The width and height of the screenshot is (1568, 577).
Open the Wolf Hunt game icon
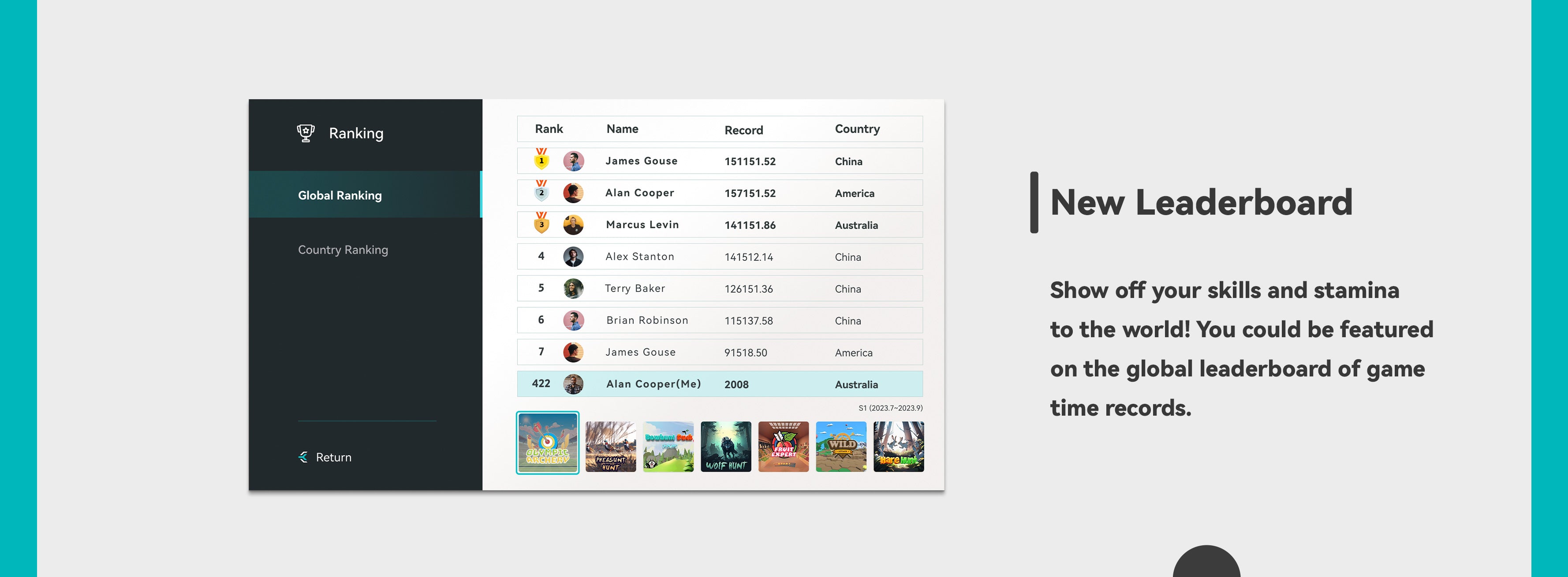coord(725,446)
